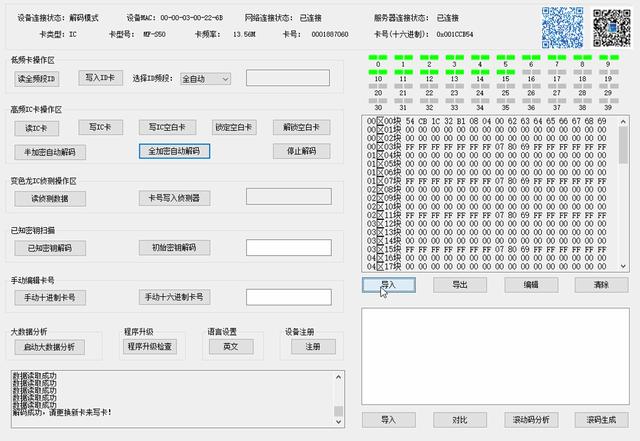Click the 读IC卡 button
The image size is (640, 441).
(37, 128)
